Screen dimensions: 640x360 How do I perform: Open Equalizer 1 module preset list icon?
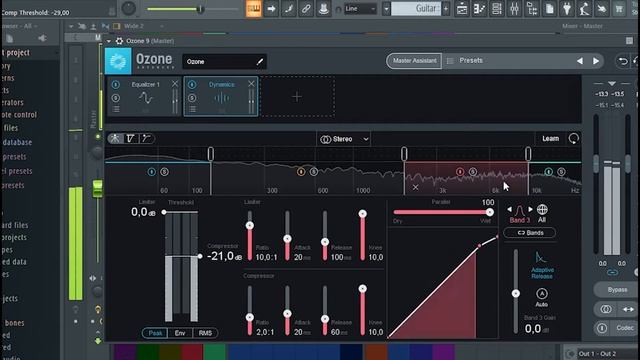(x=116, y=109)
